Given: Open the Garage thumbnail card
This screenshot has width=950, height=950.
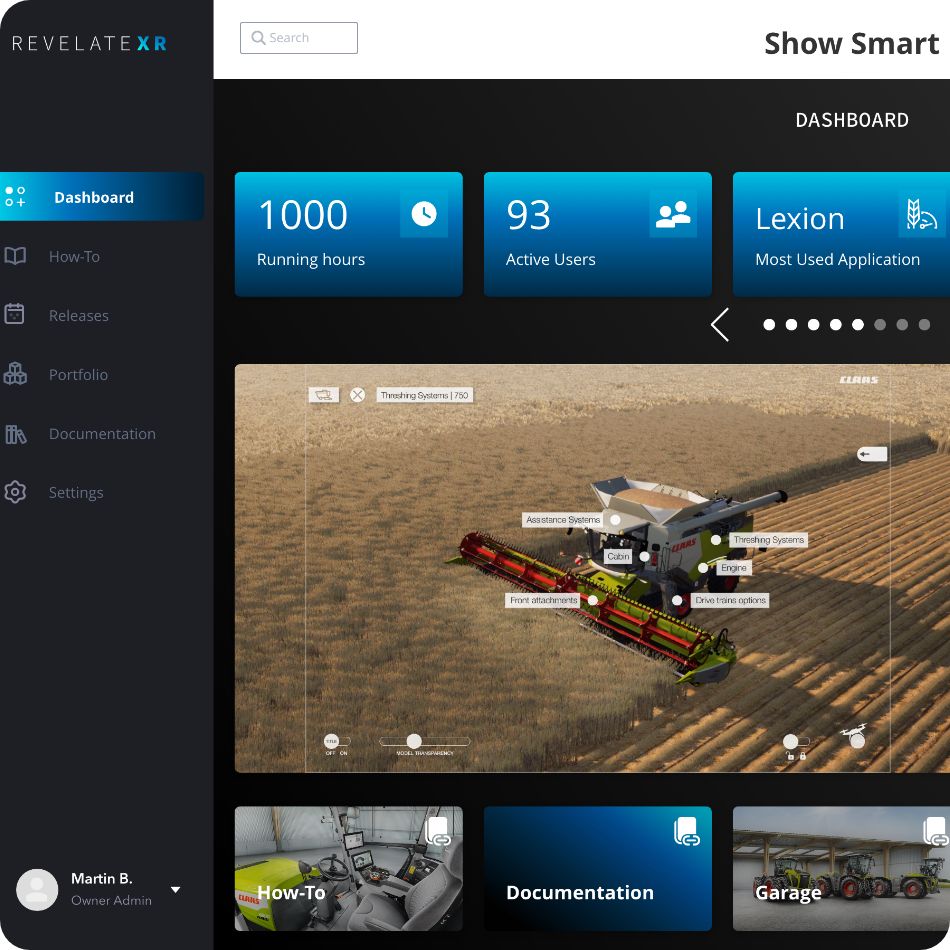Looking at the screenshot, I should coord(842,868).
